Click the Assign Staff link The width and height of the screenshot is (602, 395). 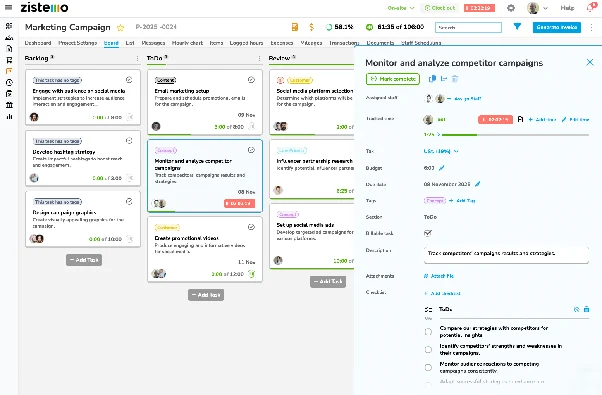coord(464,99)
